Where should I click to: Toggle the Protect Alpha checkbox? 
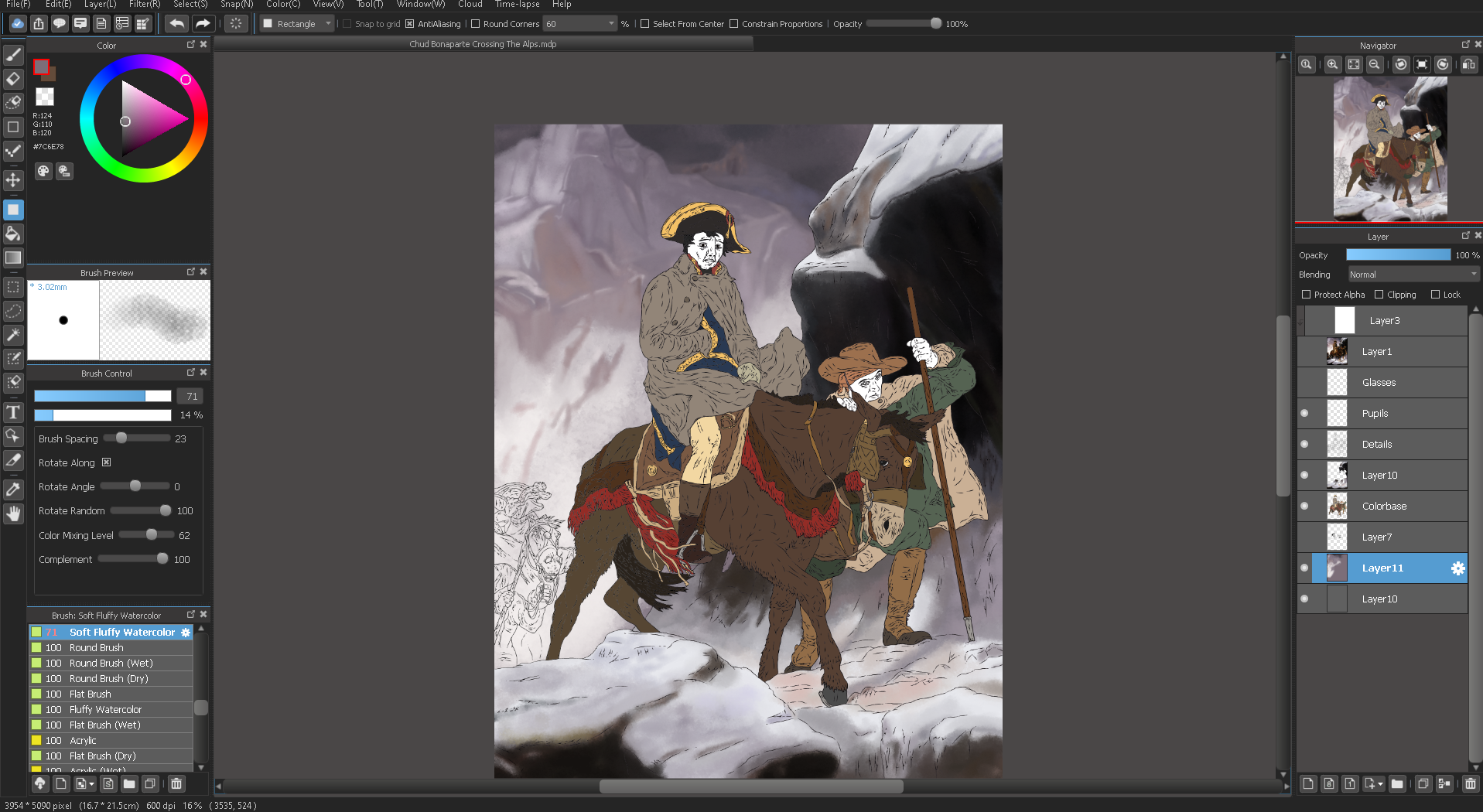click(x=1307, y=295)
